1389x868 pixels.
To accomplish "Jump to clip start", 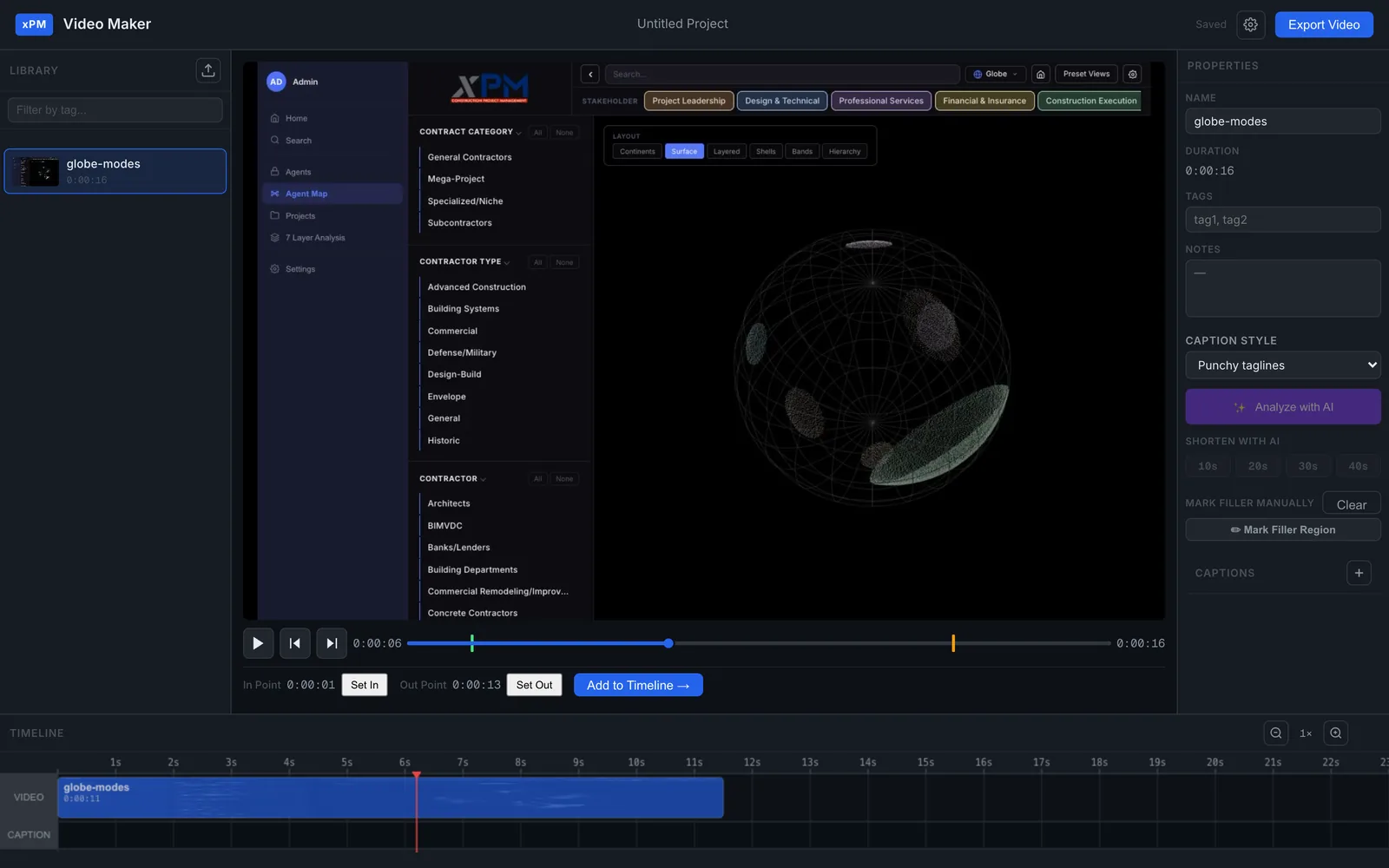I will click(x=294, y=643).
